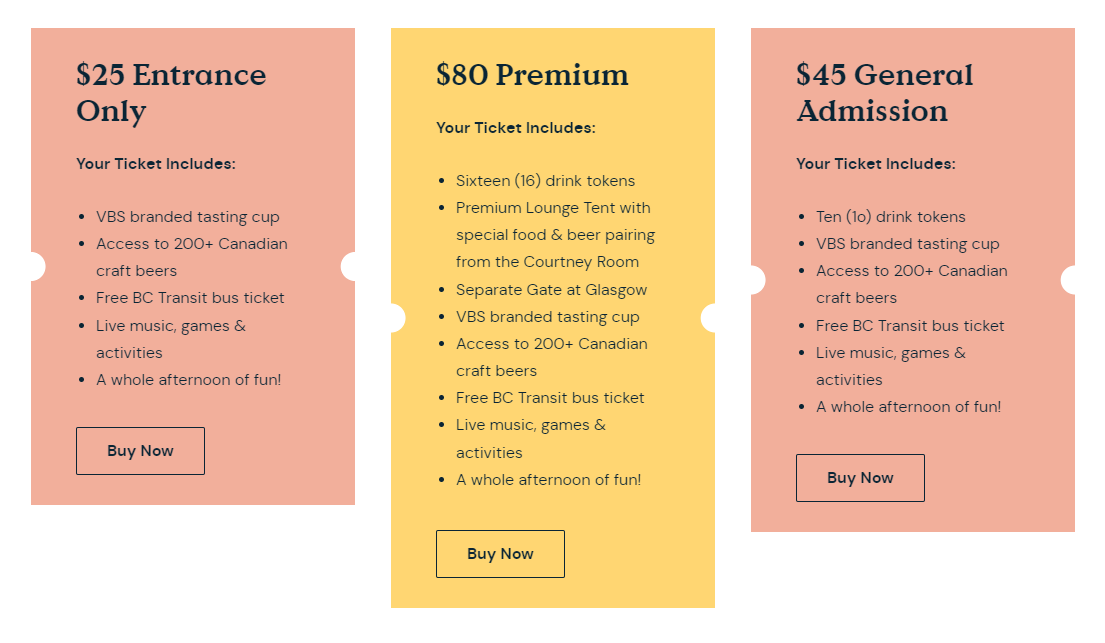
Task: Click 'A whole afternoon of fun!' in General Admission card
Action: [908, 407]
